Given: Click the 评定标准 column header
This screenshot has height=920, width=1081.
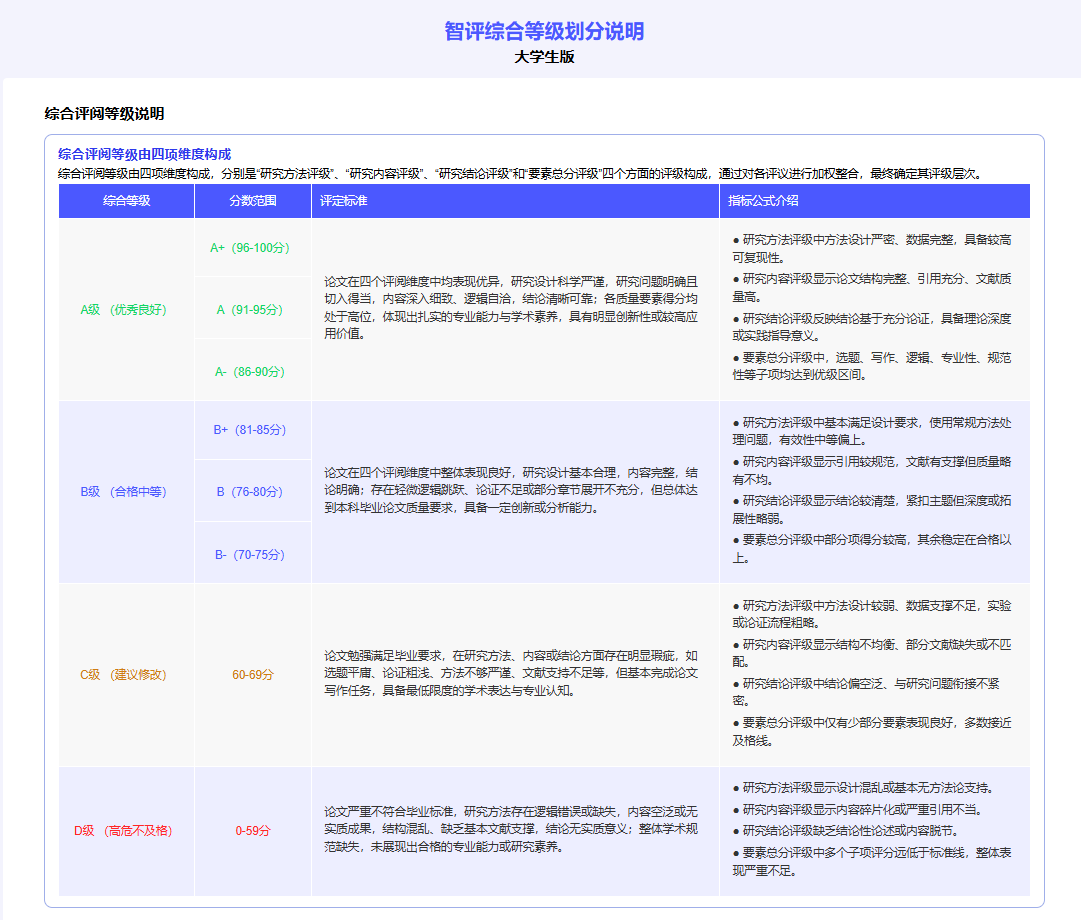Looking at the screenshot, I should (515, 201).
